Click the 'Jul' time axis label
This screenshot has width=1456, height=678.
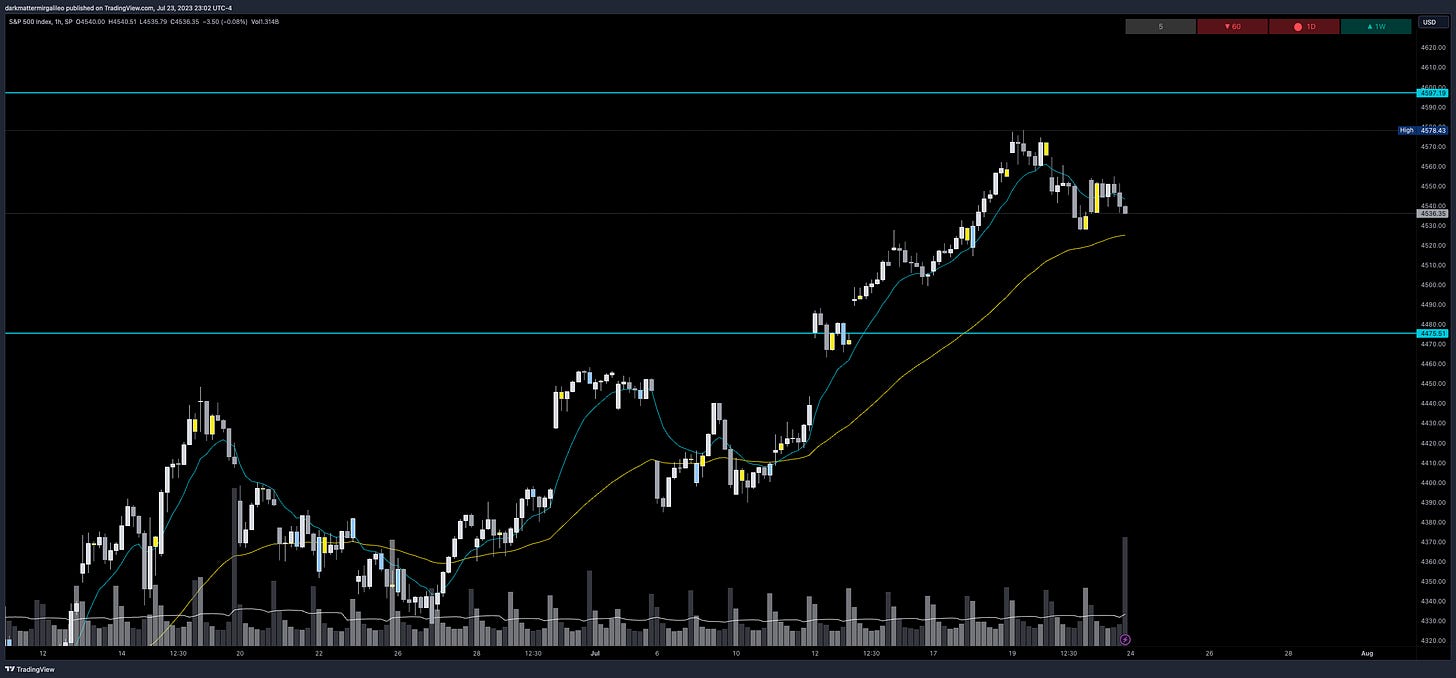(596, 652)
